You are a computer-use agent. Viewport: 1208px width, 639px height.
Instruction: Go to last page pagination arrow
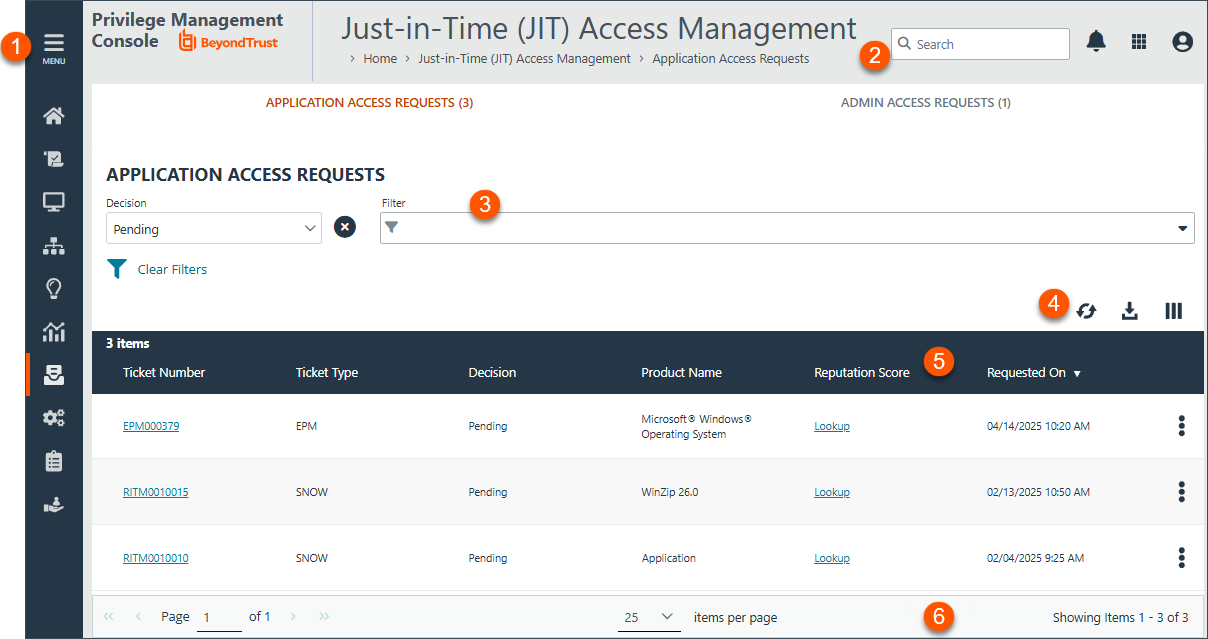point(324,617)
